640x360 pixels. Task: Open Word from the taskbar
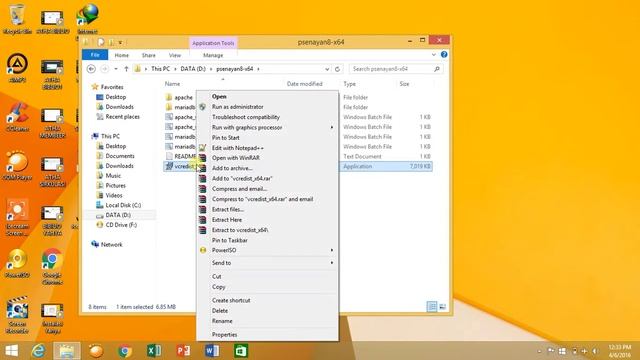(212, 351)
